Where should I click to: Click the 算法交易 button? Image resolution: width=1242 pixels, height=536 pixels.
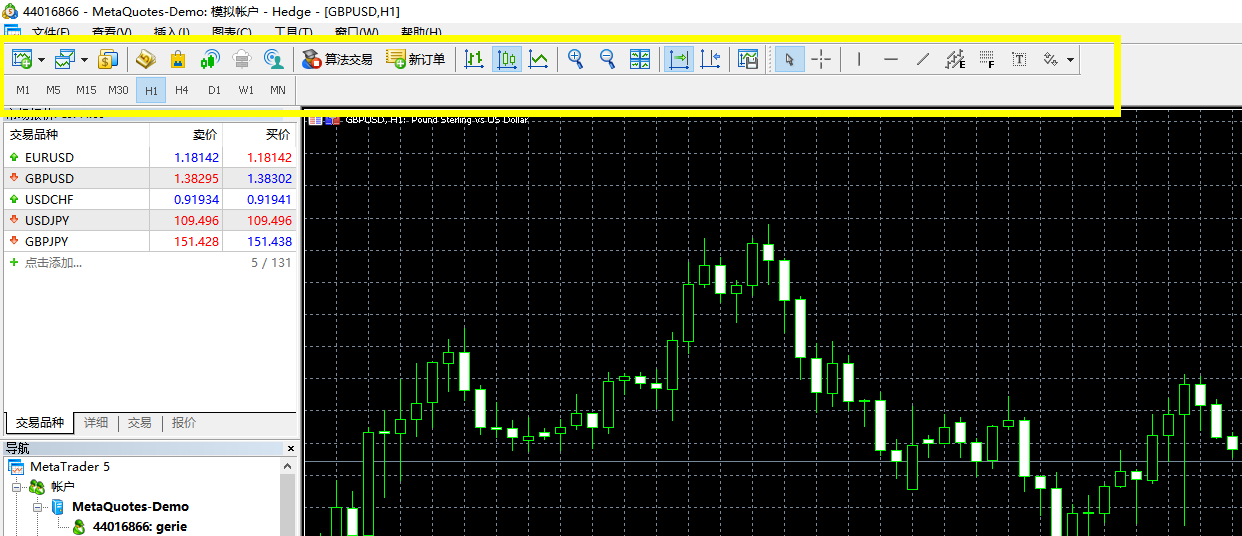coord(337,60)
